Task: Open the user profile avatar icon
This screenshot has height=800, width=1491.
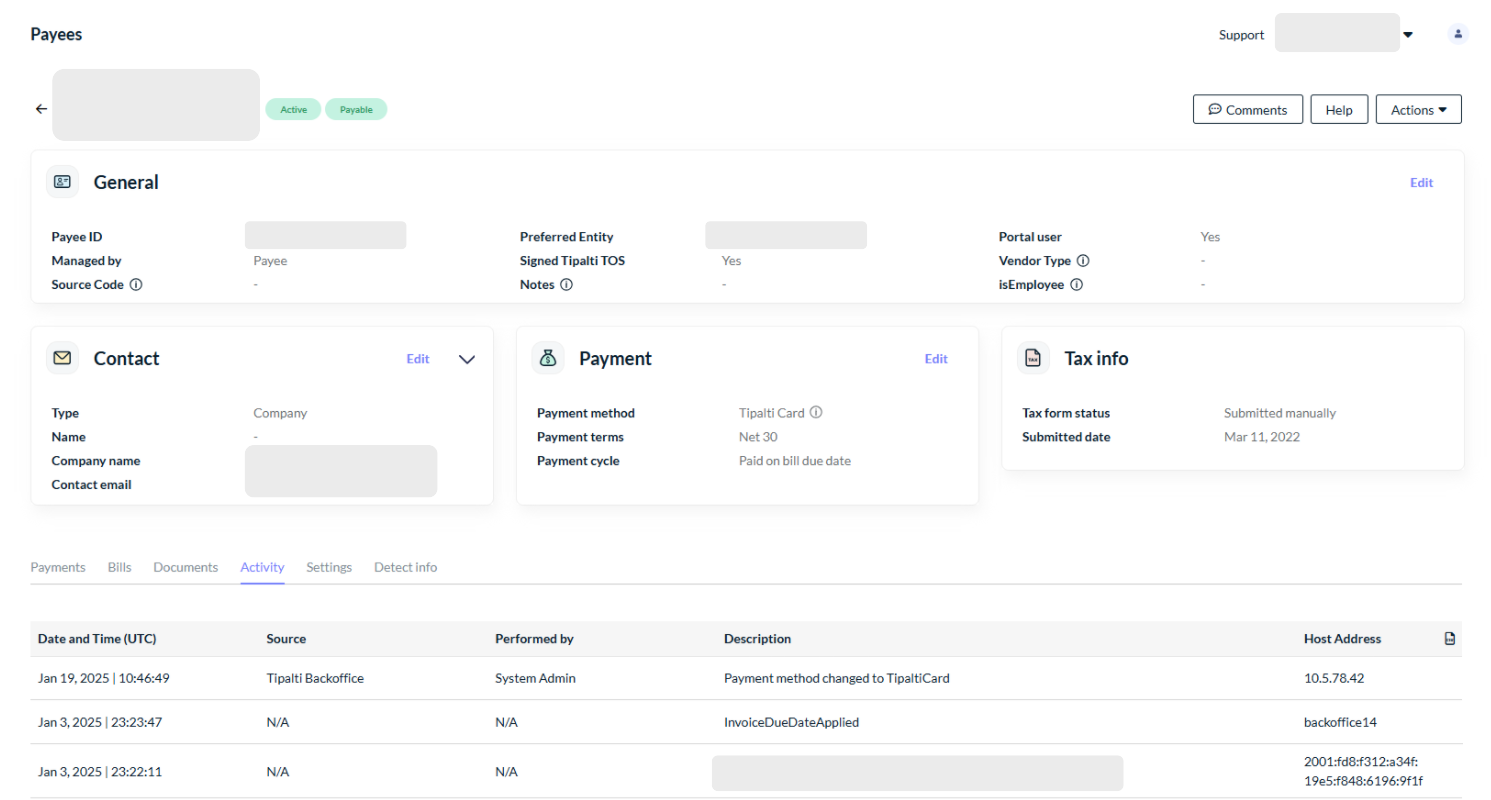Action: [1458, 34]
